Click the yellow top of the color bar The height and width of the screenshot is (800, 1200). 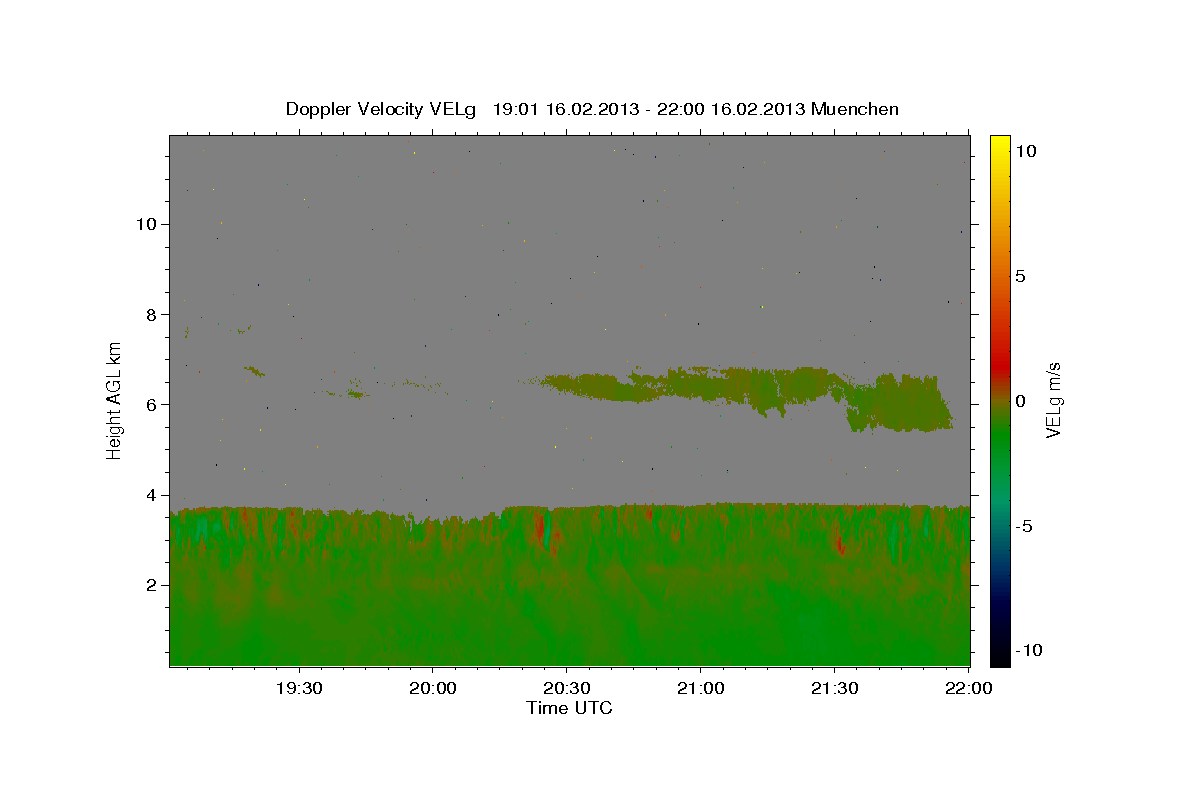[1000, 143]
